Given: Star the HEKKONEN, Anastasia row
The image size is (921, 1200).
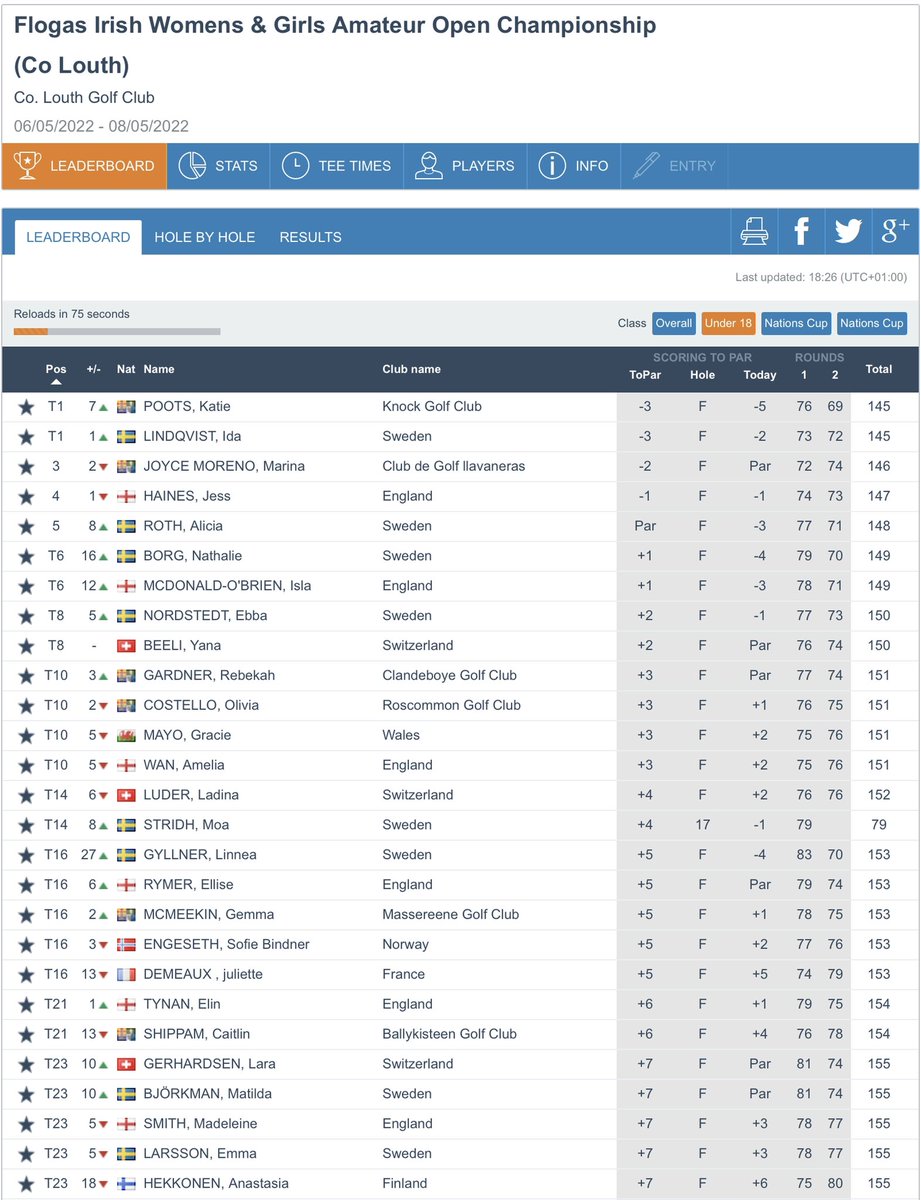Looking at the screenshot, I should point(25,1184).
